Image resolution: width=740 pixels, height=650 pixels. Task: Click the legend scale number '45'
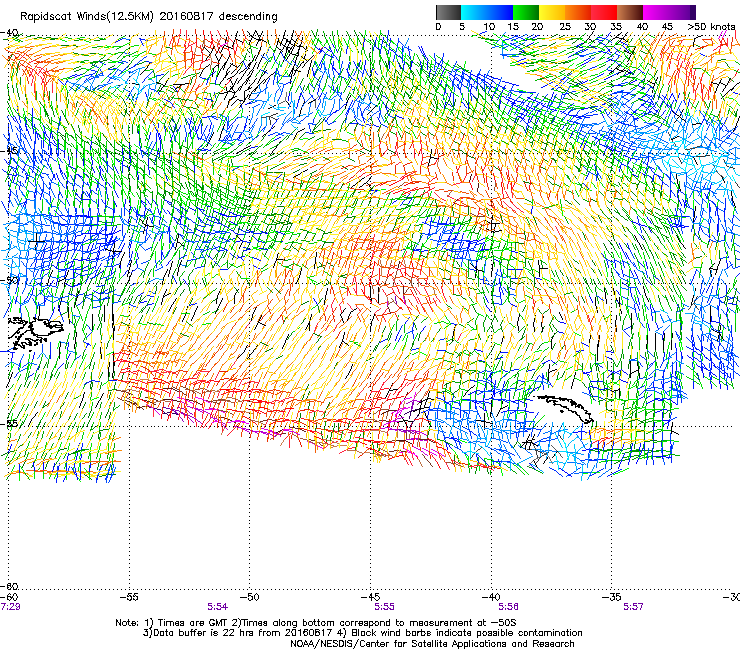click(667, 27)
